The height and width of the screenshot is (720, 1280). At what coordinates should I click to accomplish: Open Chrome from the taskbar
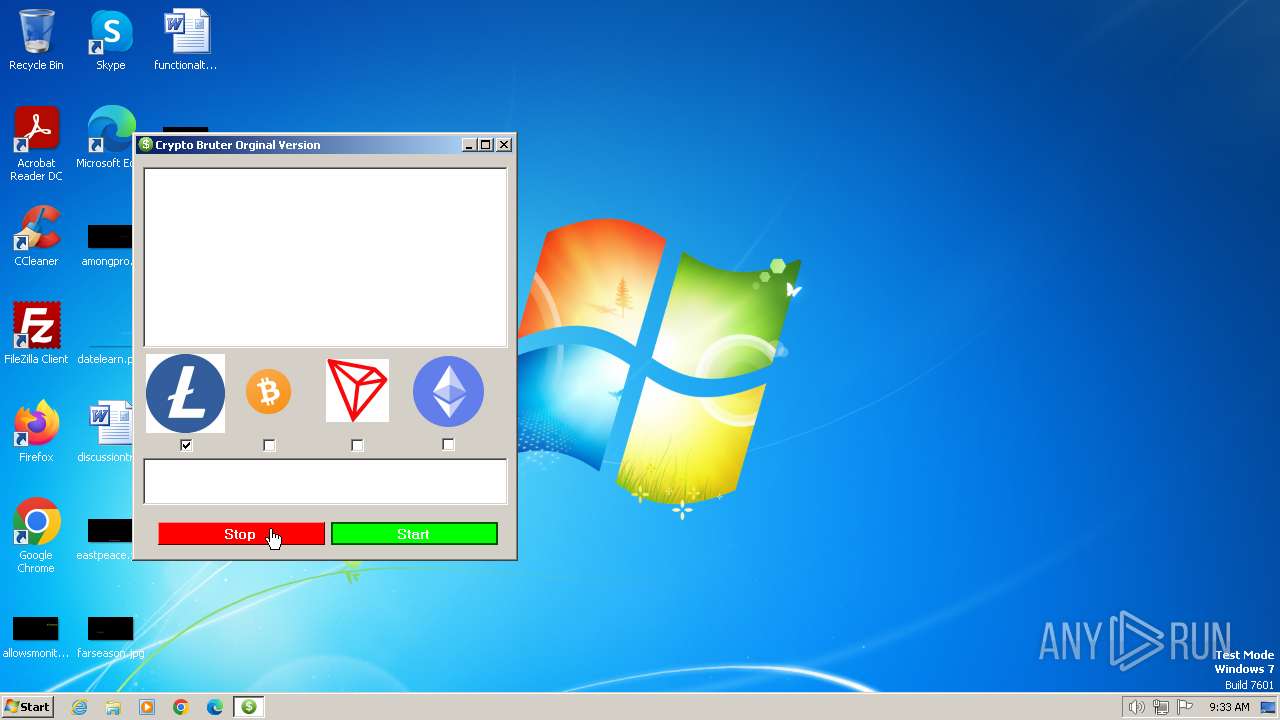pos(181,707)
